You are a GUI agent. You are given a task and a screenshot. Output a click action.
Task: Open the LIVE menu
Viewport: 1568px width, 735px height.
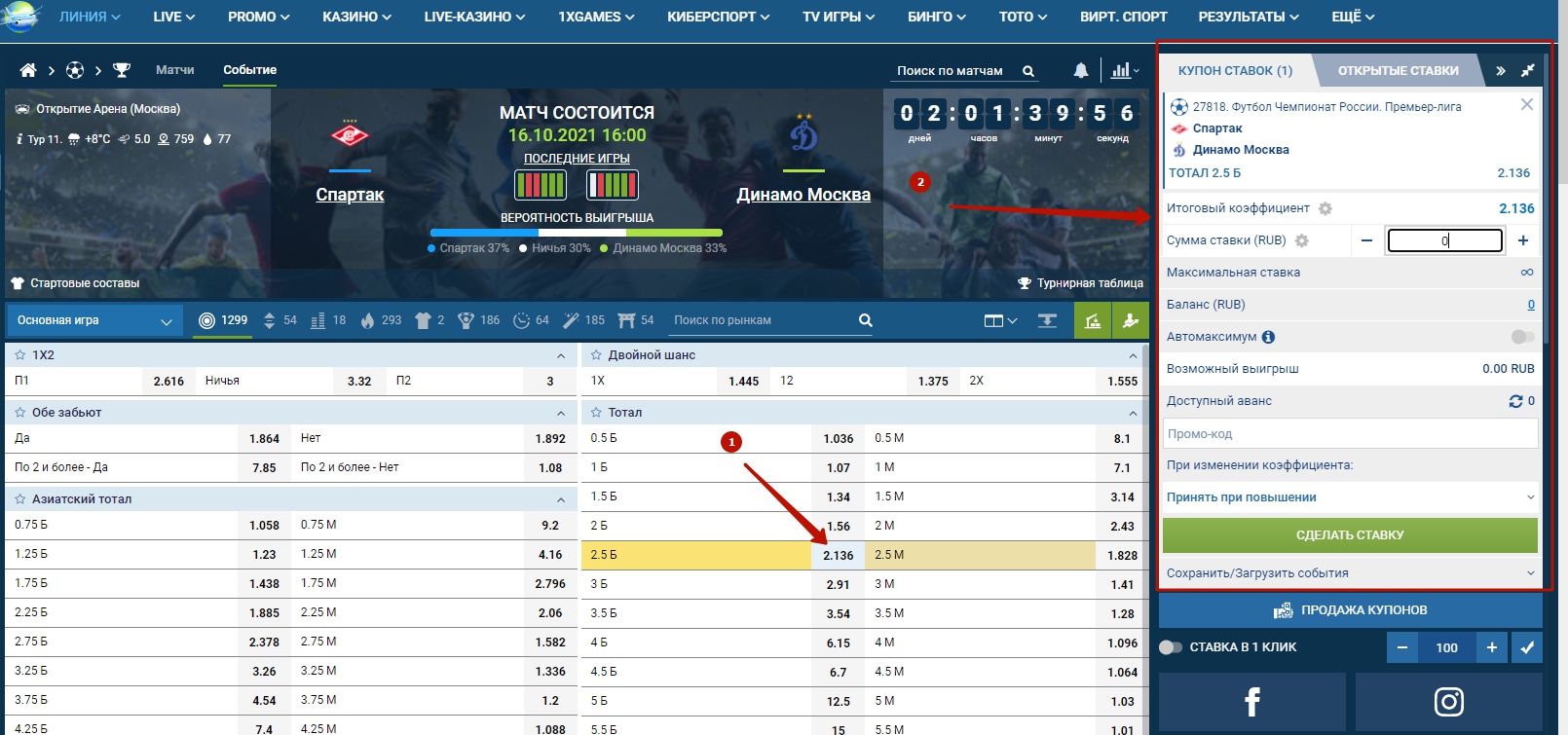tap(173, 17)
